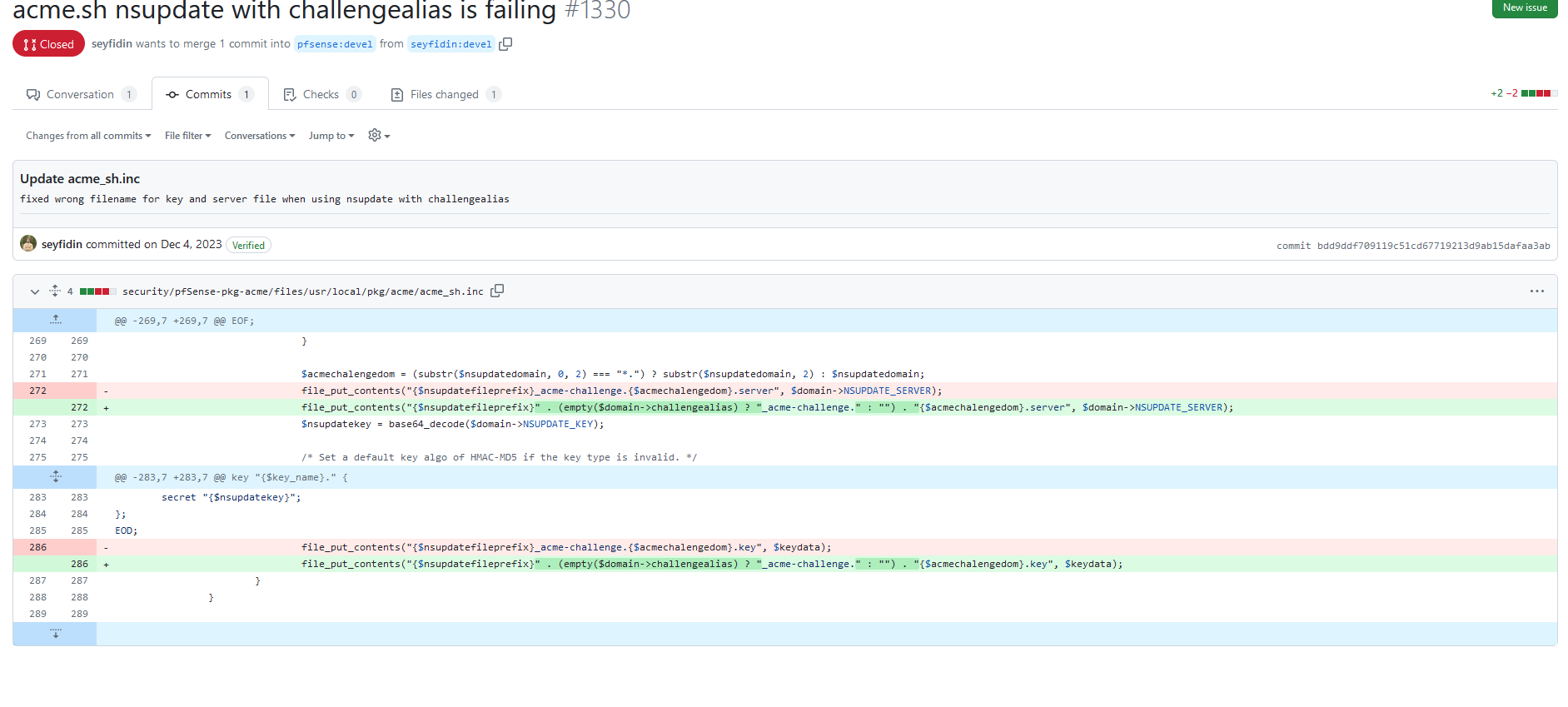Click the commit description 'fixed wrong filename' text
1568x707 pixels.
pyautogui.click(x=265, y=199)
